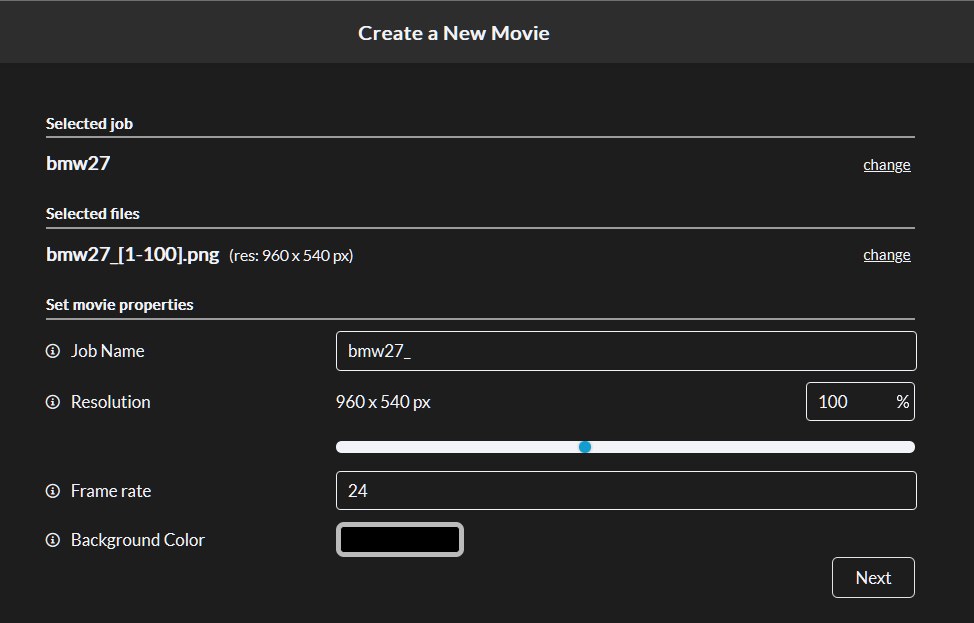Click the Background Color label
Image resolution: width=974 pixels, height=623 pixels.
pos(137,540)
